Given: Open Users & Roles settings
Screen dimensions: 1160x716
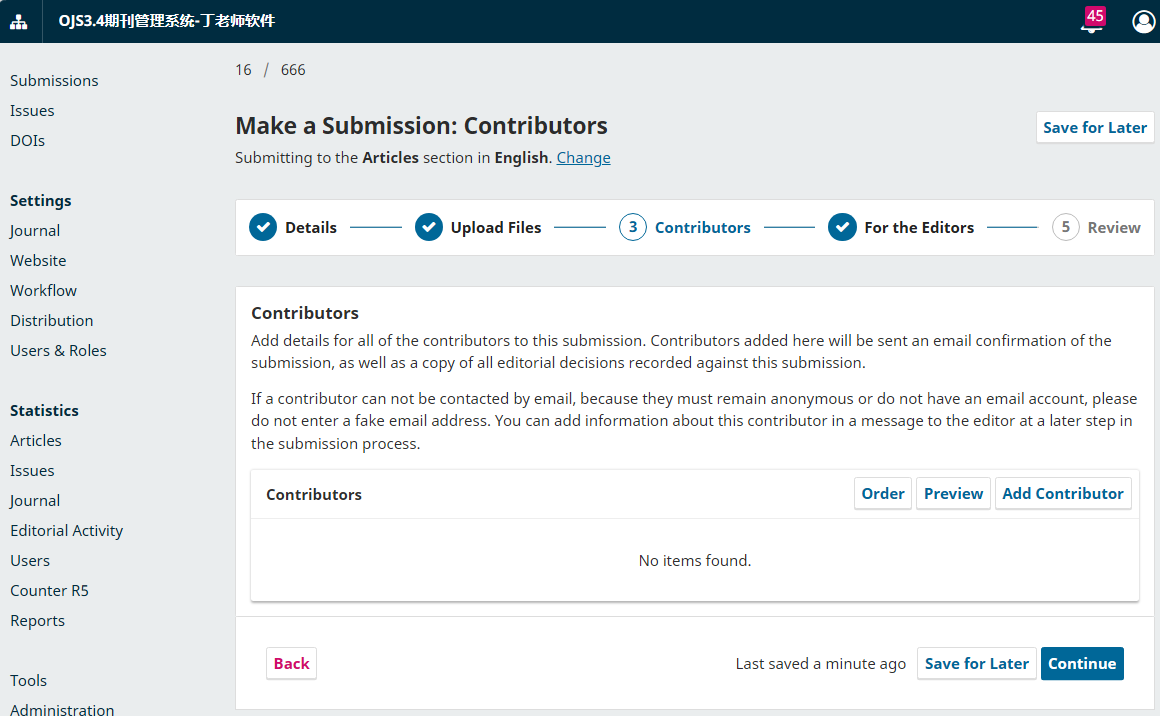Looking at the screenshot, I should (x=58, y=350).
